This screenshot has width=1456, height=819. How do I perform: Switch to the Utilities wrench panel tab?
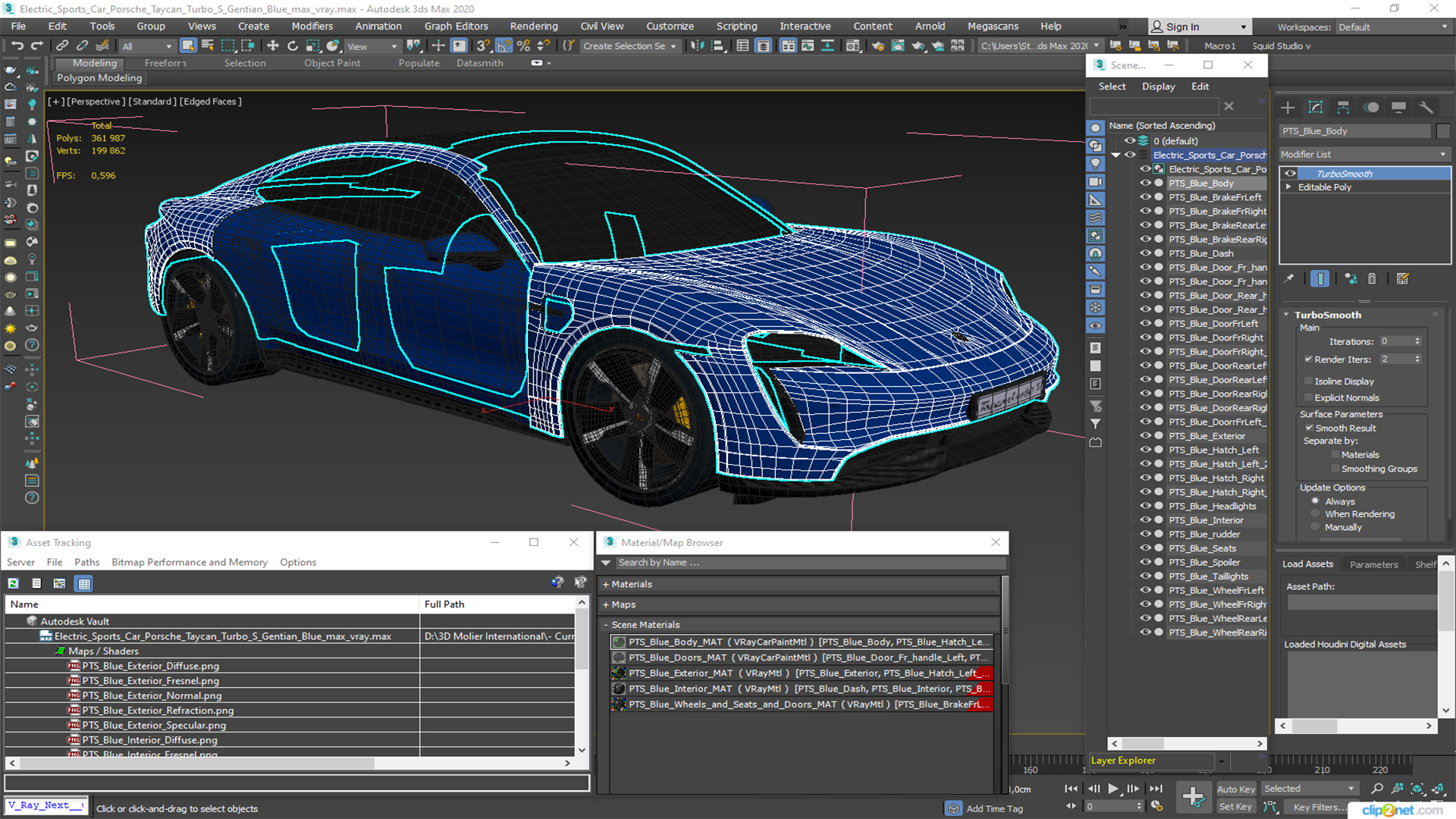click(x=1426, y=108)
